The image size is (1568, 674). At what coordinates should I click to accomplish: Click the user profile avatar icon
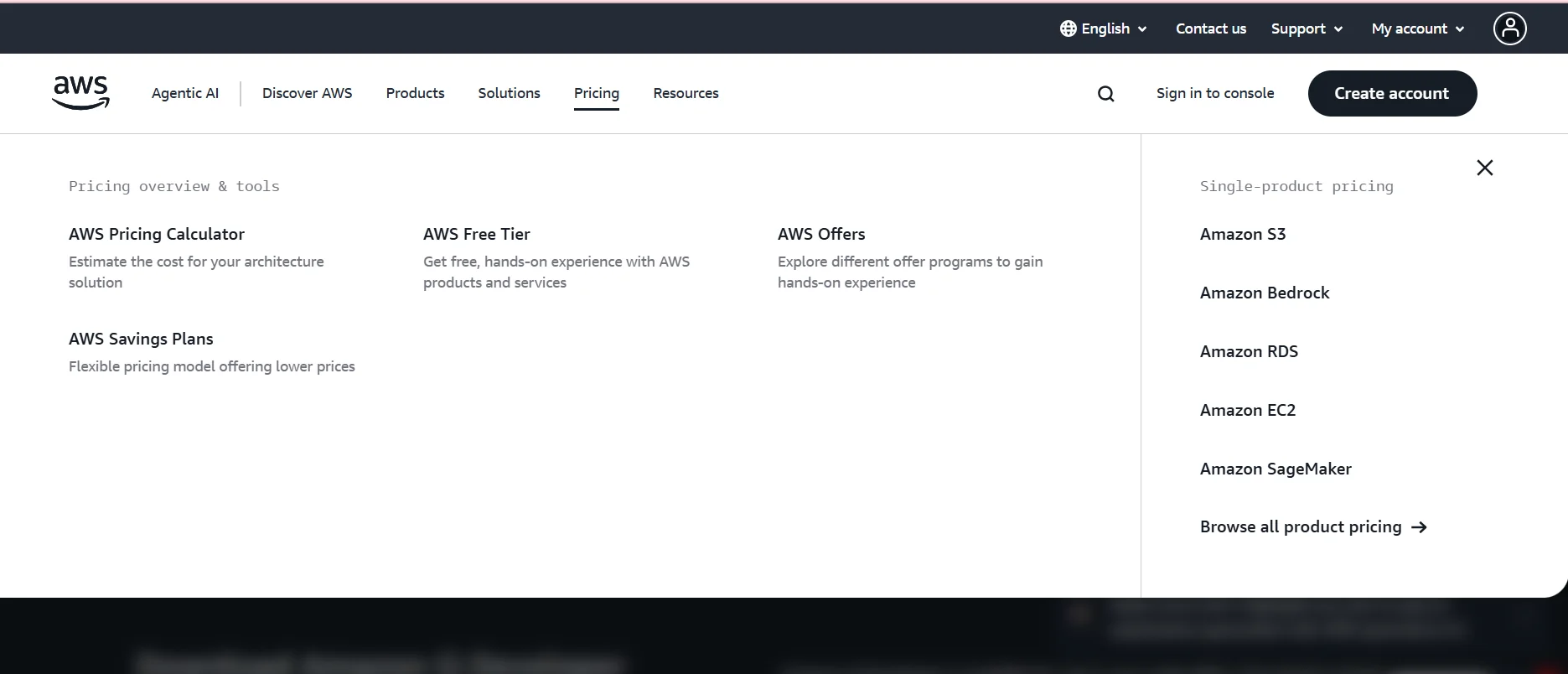click(x=1509, y=29)
